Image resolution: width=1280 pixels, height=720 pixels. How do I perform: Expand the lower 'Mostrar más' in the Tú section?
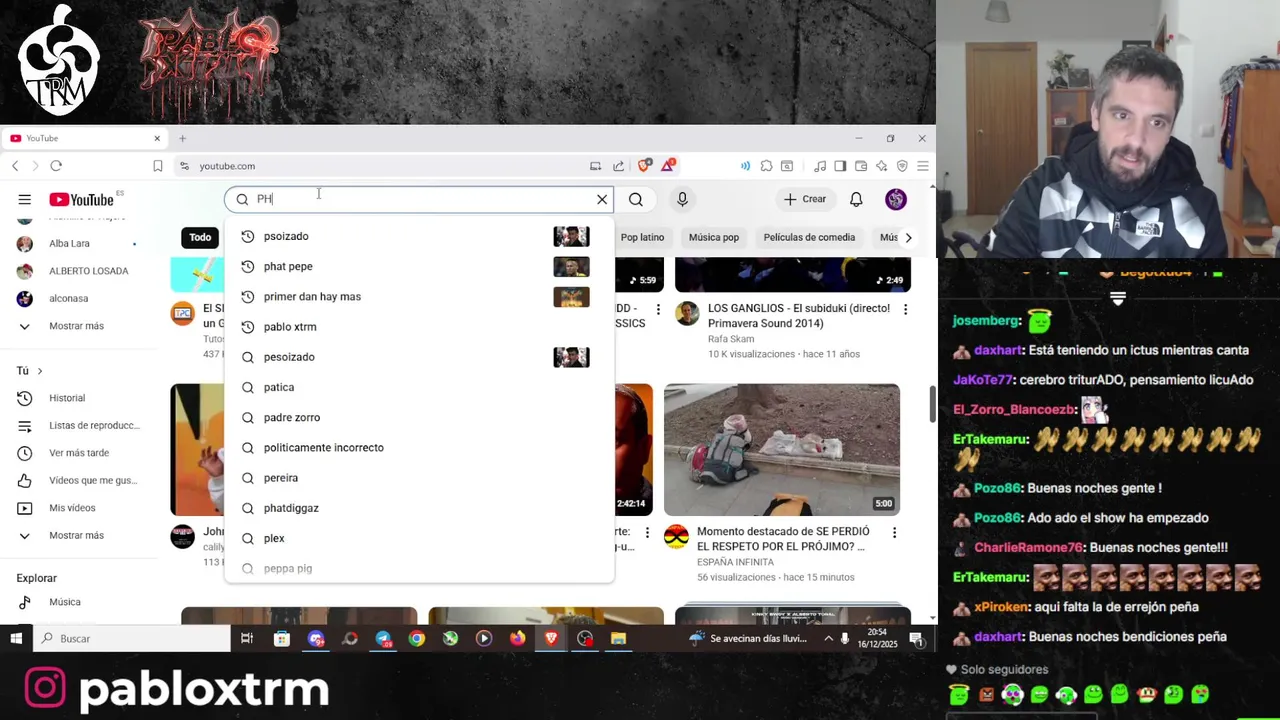[78, 535]
